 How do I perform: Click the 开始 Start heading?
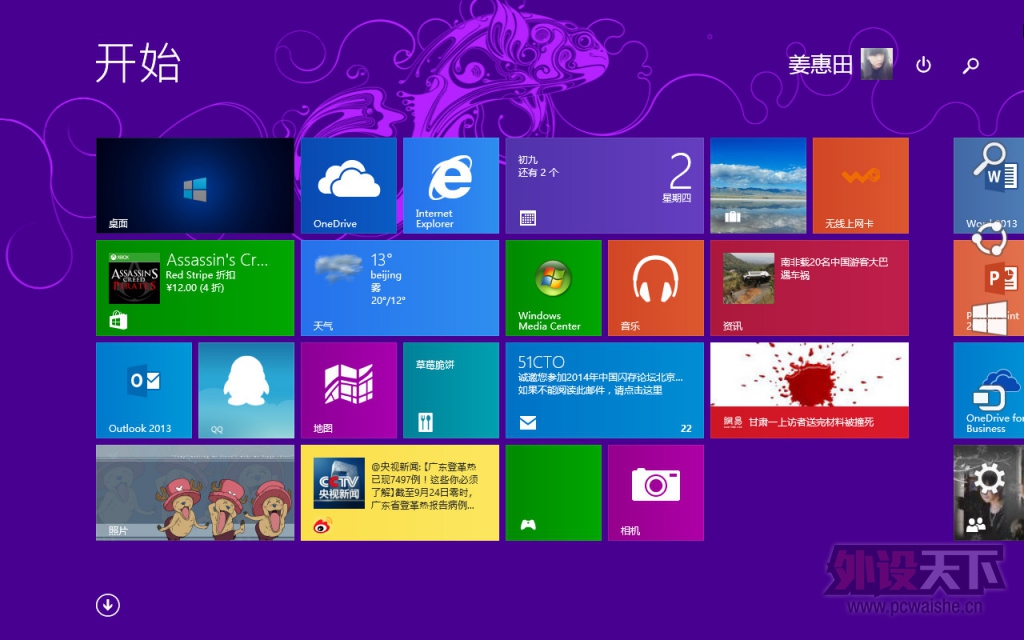tap(138, 63)
